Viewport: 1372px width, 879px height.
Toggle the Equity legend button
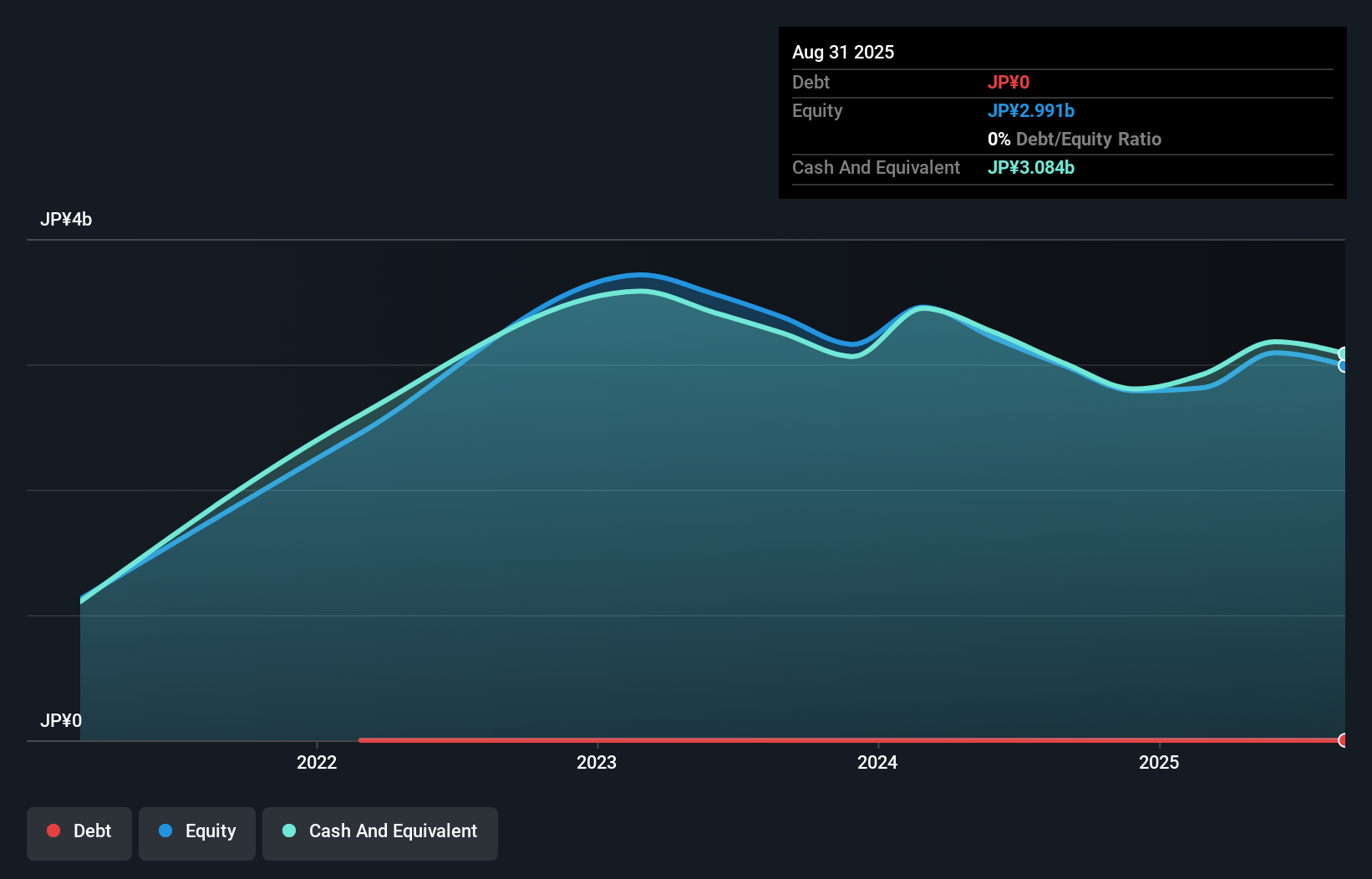pyautogui.click(x=197, y=833)
